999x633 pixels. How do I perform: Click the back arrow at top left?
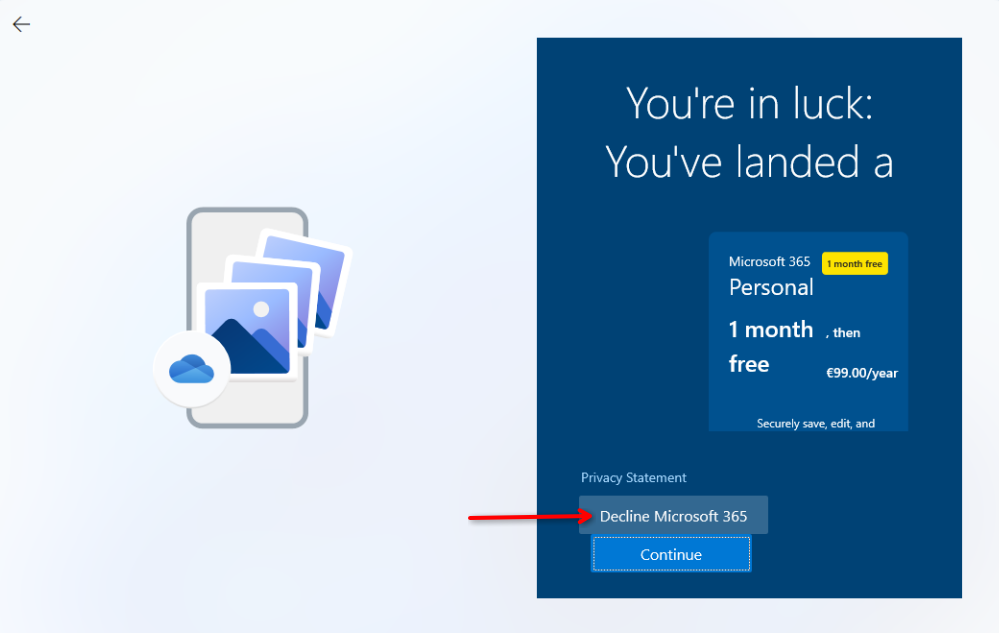(21, 24)
